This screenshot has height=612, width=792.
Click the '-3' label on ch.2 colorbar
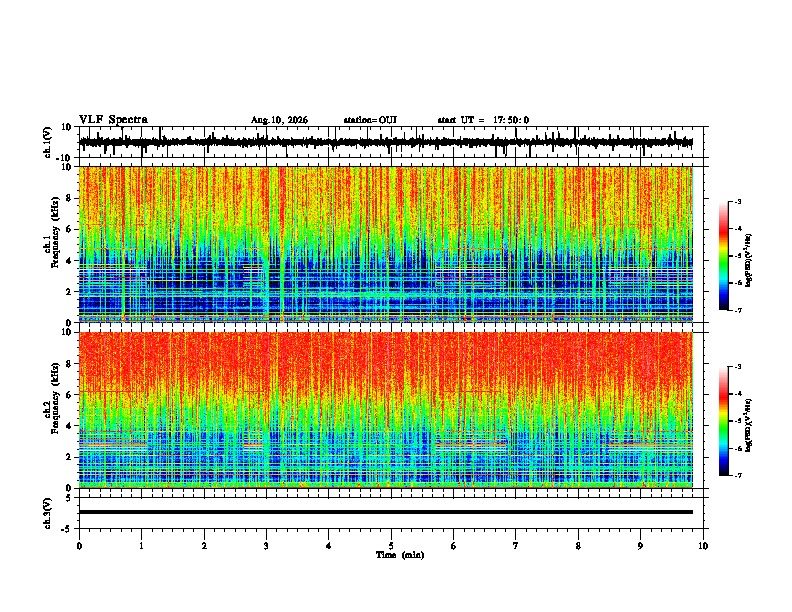(738, 367)
